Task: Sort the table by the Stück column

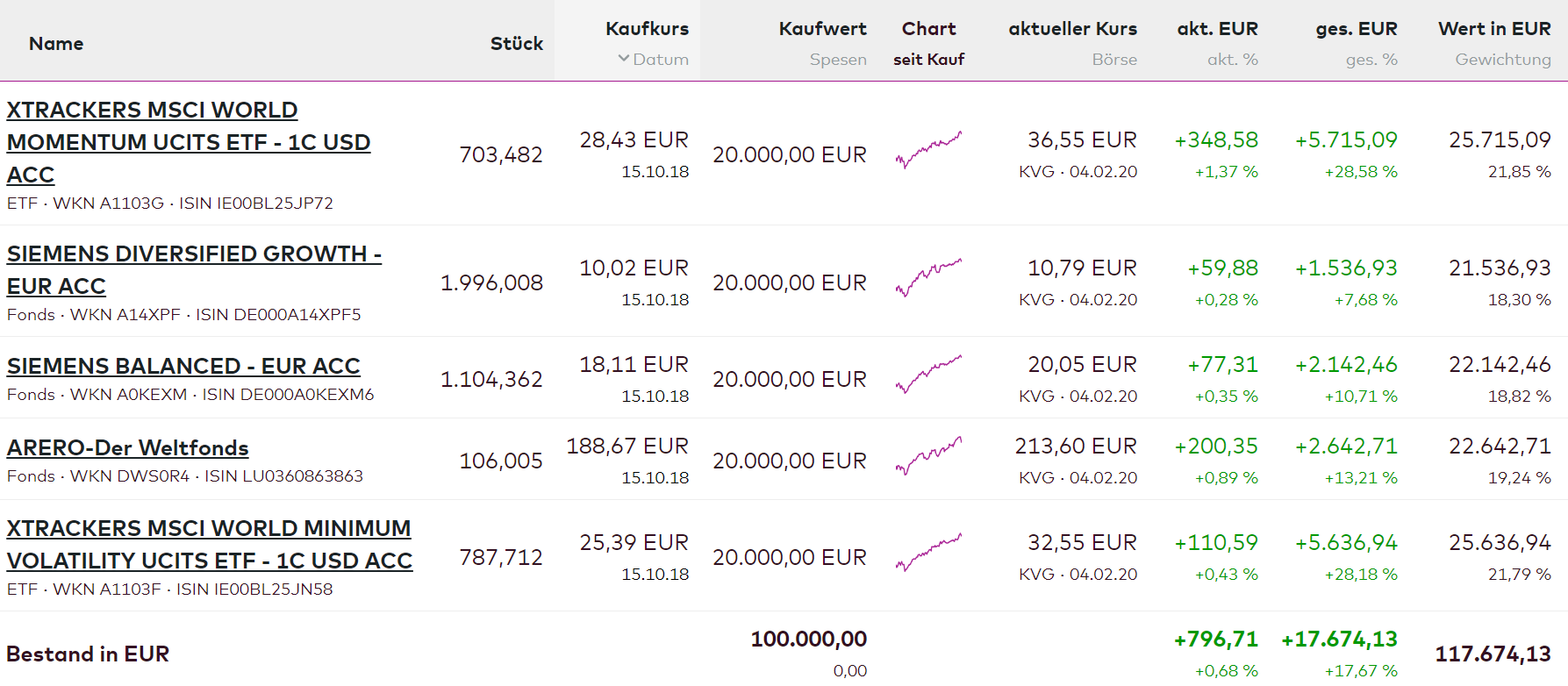Action: [x=516, y=44]
